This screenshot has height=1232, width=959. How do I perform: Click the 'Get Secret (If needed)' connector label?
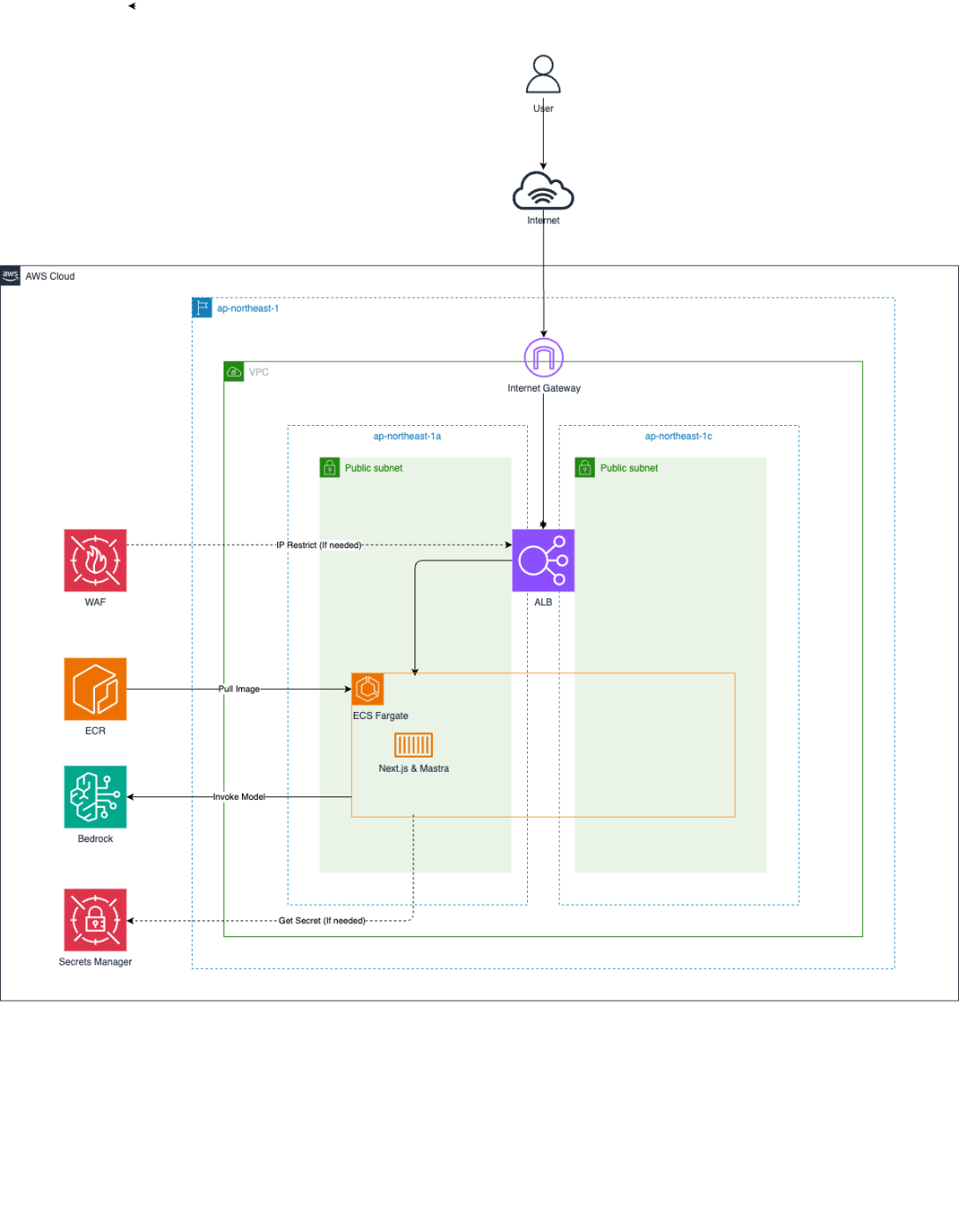coord(322,921)
